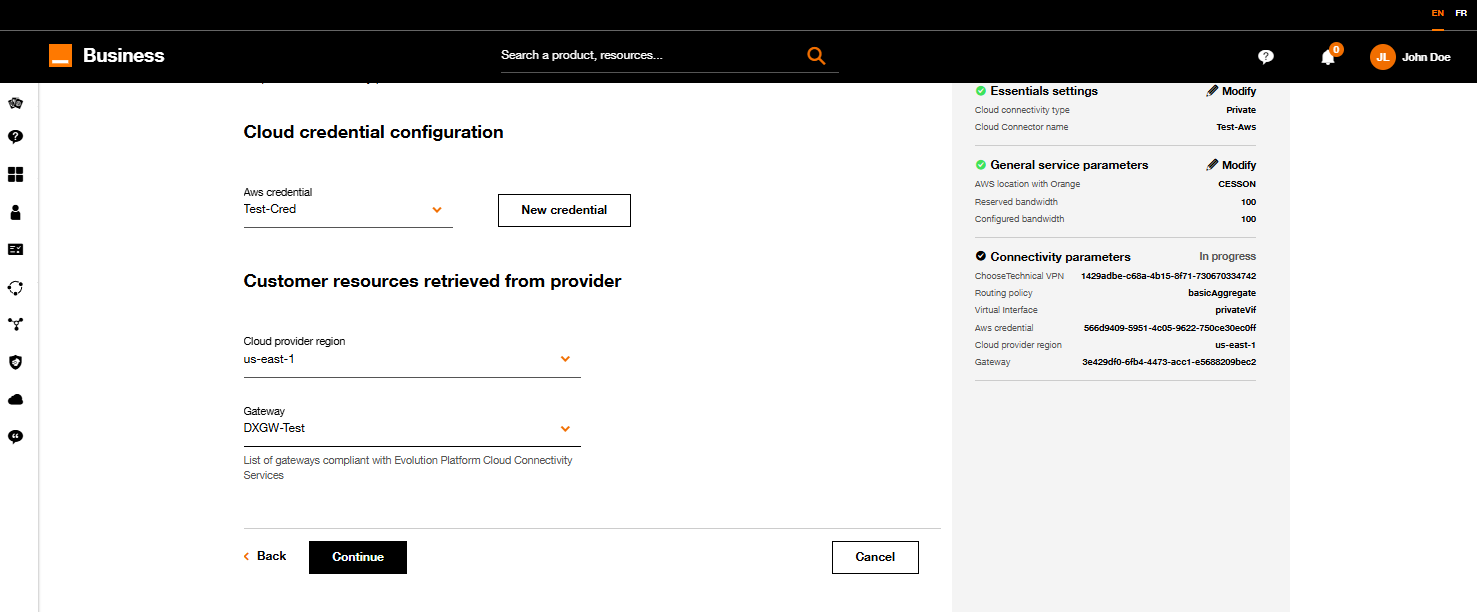1477x612 pixels.
Task: Click Customer resources retrieved from provider heading
Action: 433,282
